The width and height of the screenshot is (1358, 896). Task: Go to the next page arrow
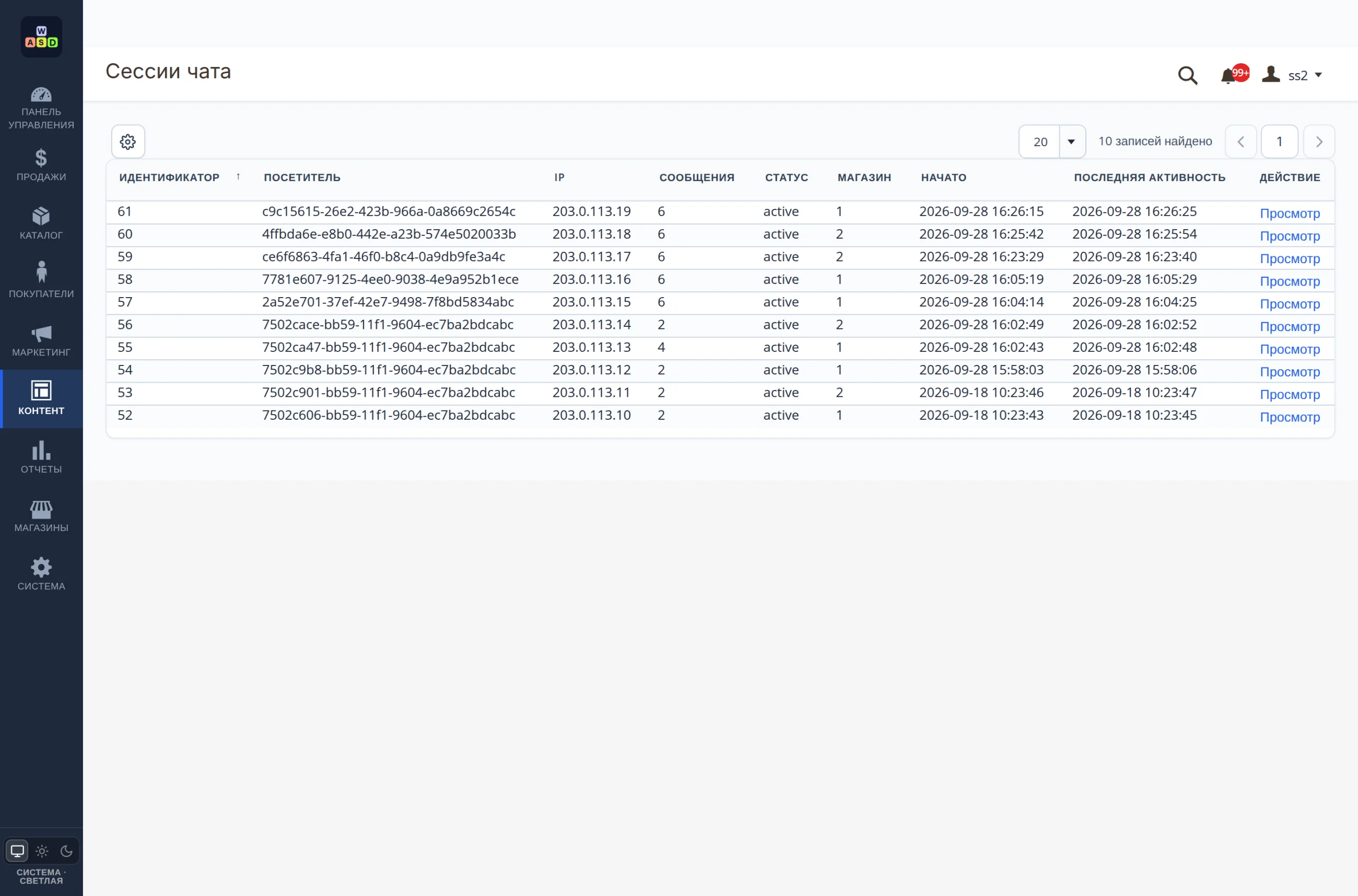coord(1319,142)
